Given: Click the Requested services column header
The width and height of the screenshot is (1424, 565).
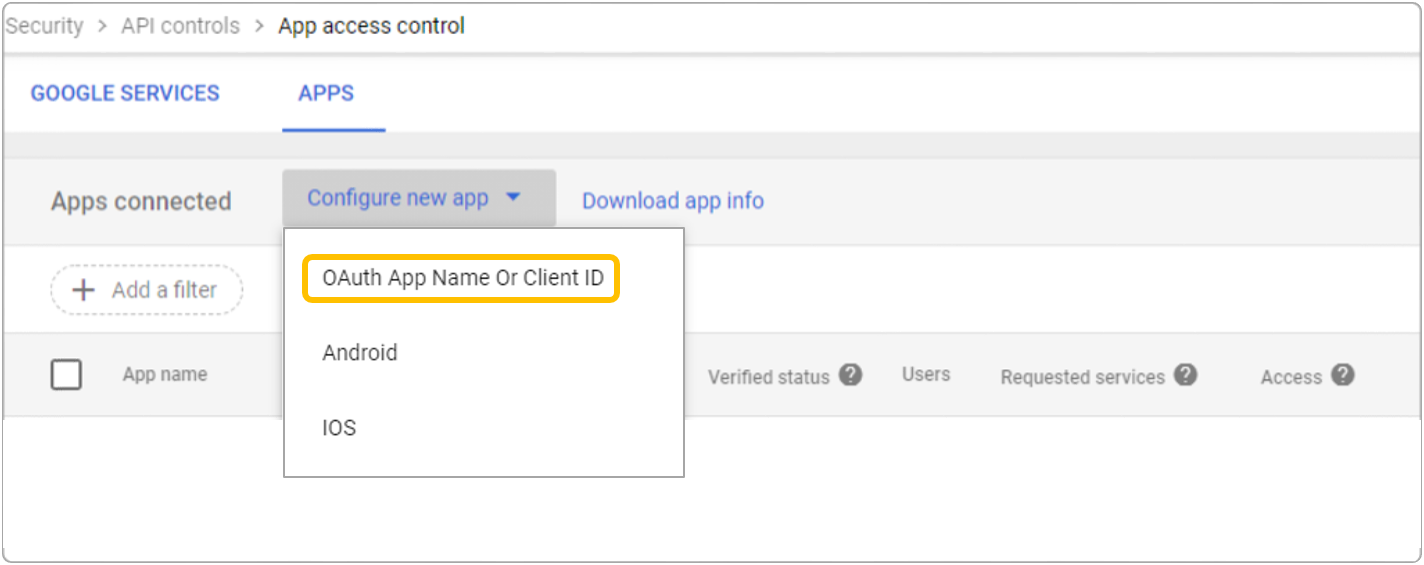Looking at the screenshot, I should (x=1082, y=377).
